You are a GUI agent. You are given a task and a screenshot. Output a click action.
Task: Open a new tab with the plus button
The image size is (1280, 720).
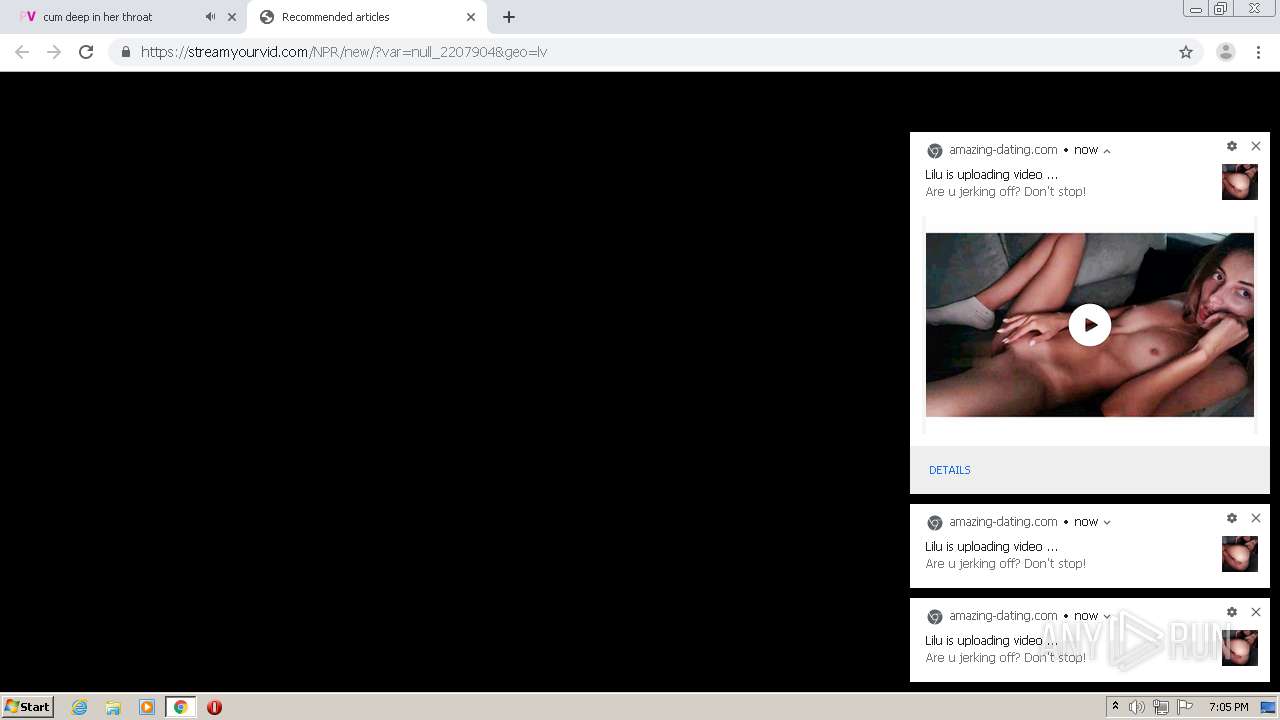point(509,17)
